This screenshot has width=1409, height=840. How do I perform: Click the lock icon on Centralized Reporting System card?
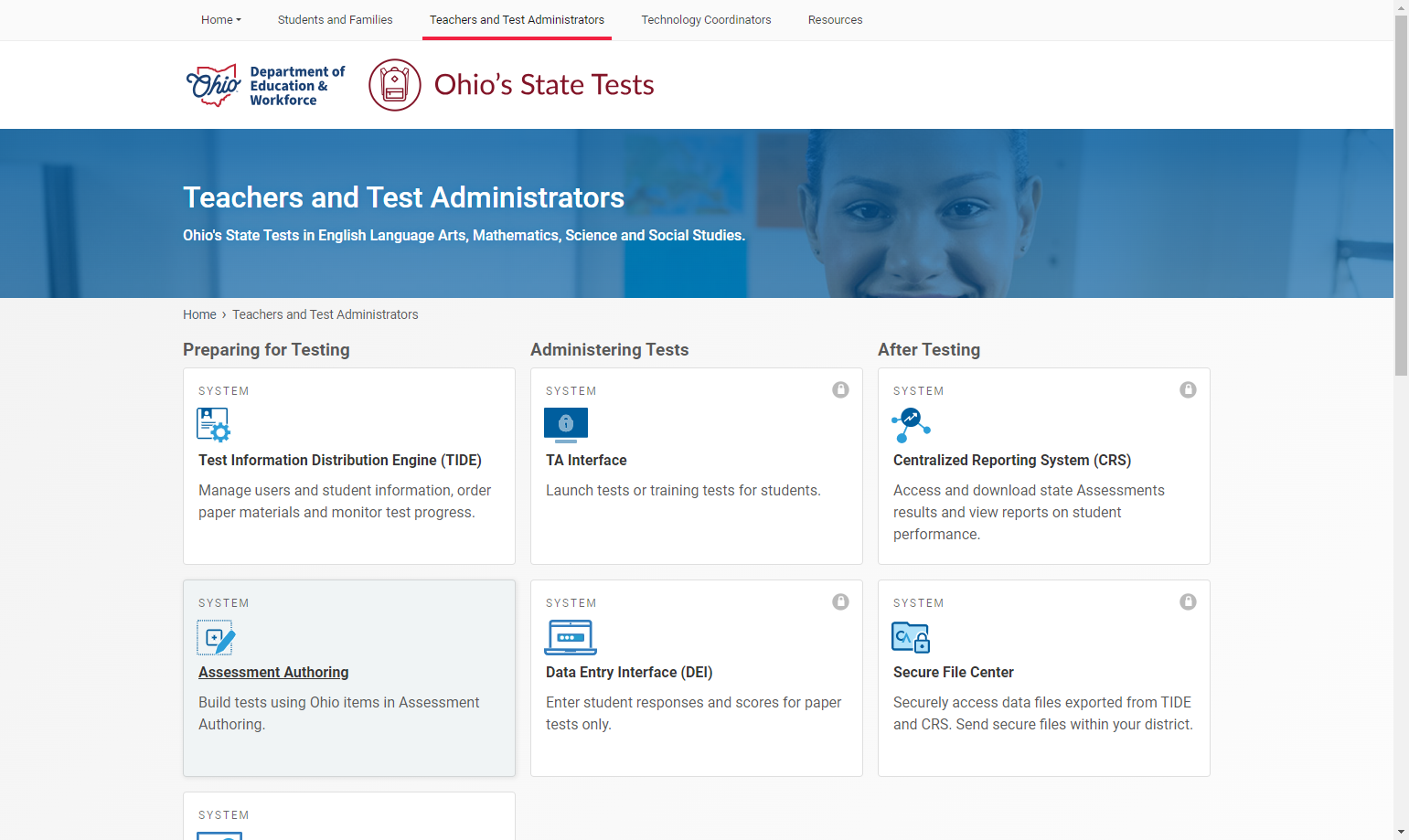1188,390
